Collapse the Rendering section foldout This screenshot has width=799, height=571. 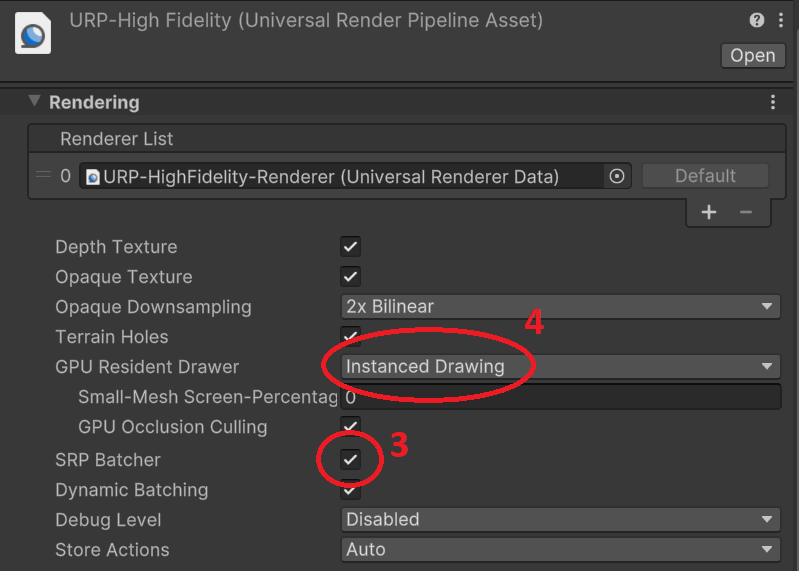point(34,101)
